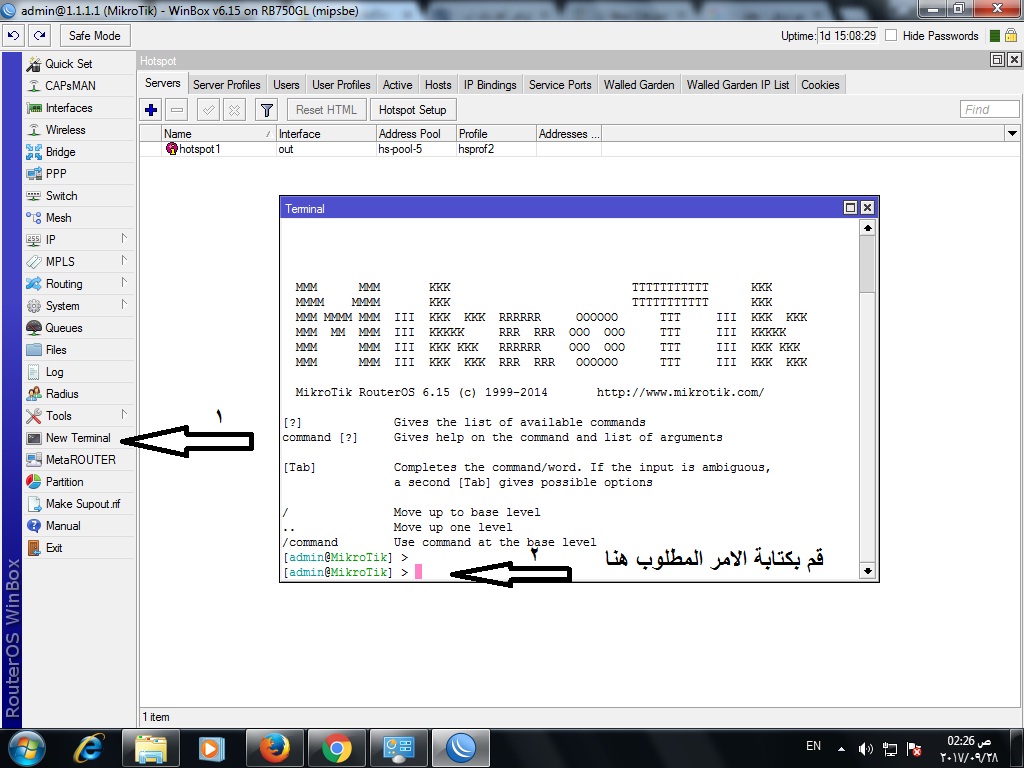Select the hs-pool-5 address pool cell
Screen dimensions: 1024x768
416,149
